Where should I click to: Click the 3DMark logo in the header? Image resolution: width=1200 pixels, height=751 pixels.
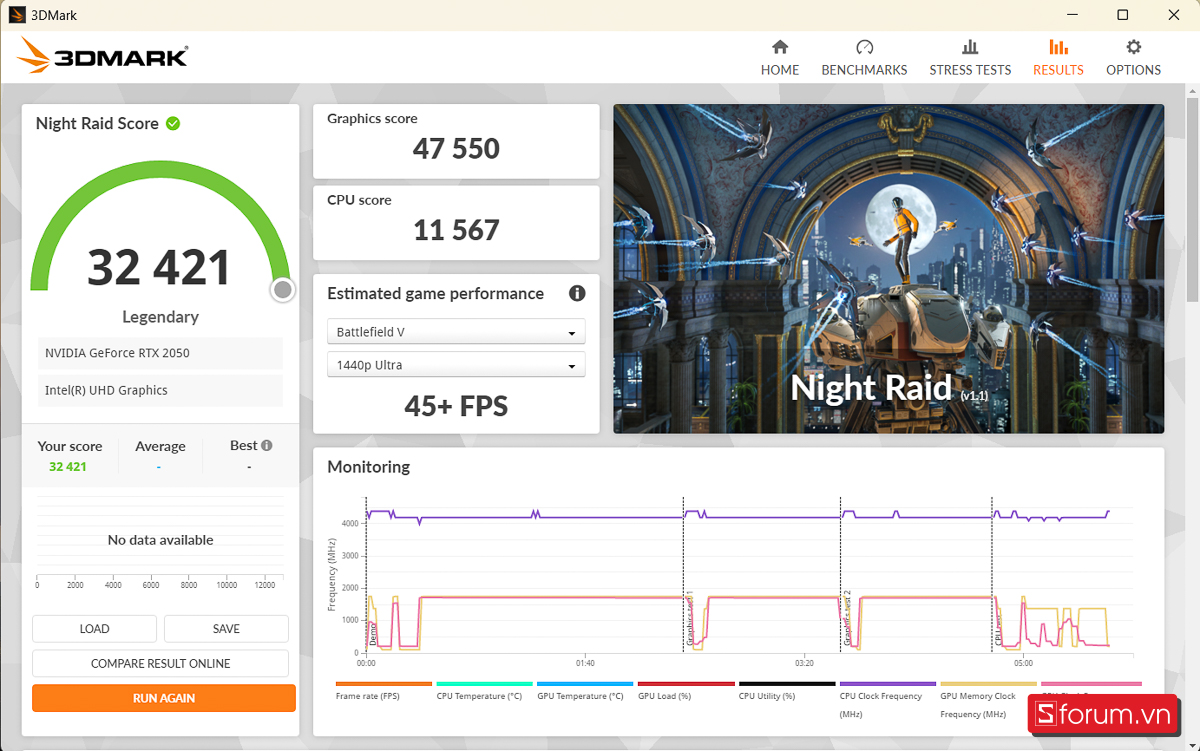point(102,56)
